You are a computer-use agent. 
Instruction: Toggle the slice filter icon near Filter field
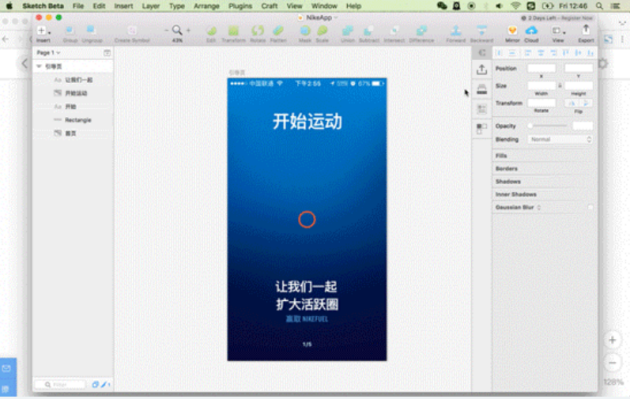point(103,385)
